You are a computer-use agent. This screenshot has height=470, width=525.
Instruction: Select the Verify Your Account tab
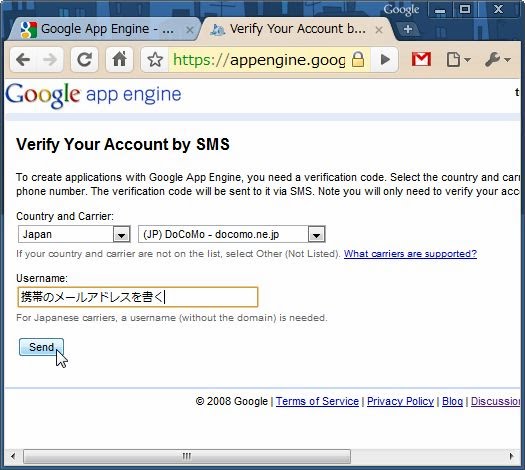click(x=296, y=29)
